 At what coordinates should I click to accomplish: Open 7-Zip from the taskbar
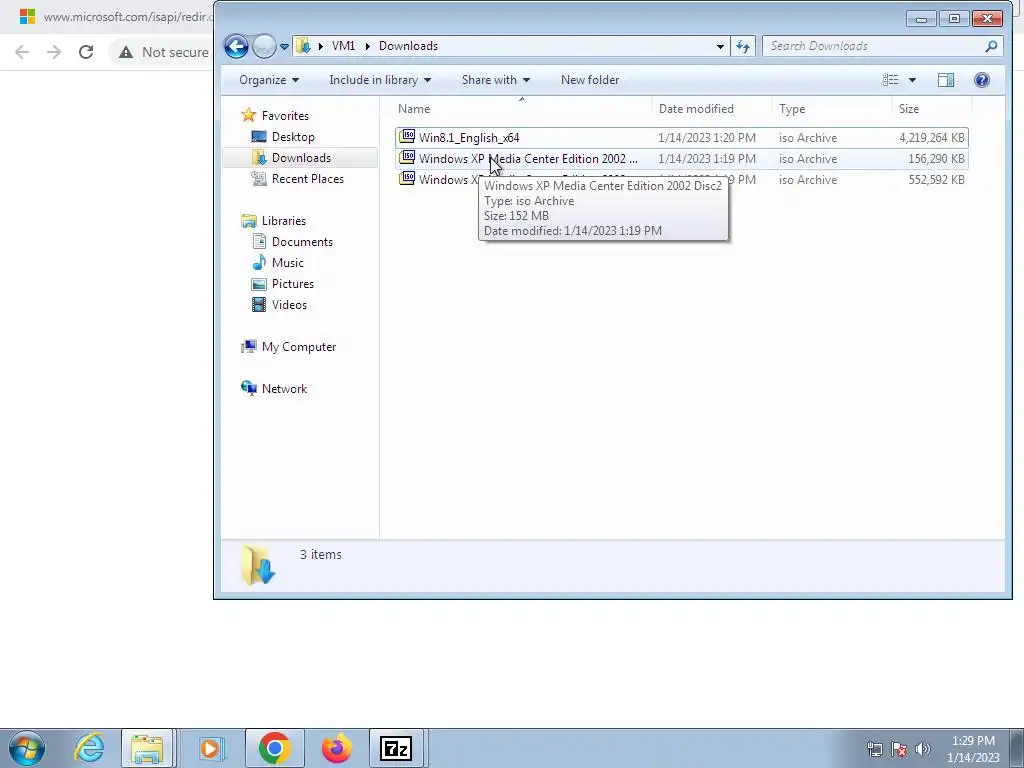coord(396,748)
